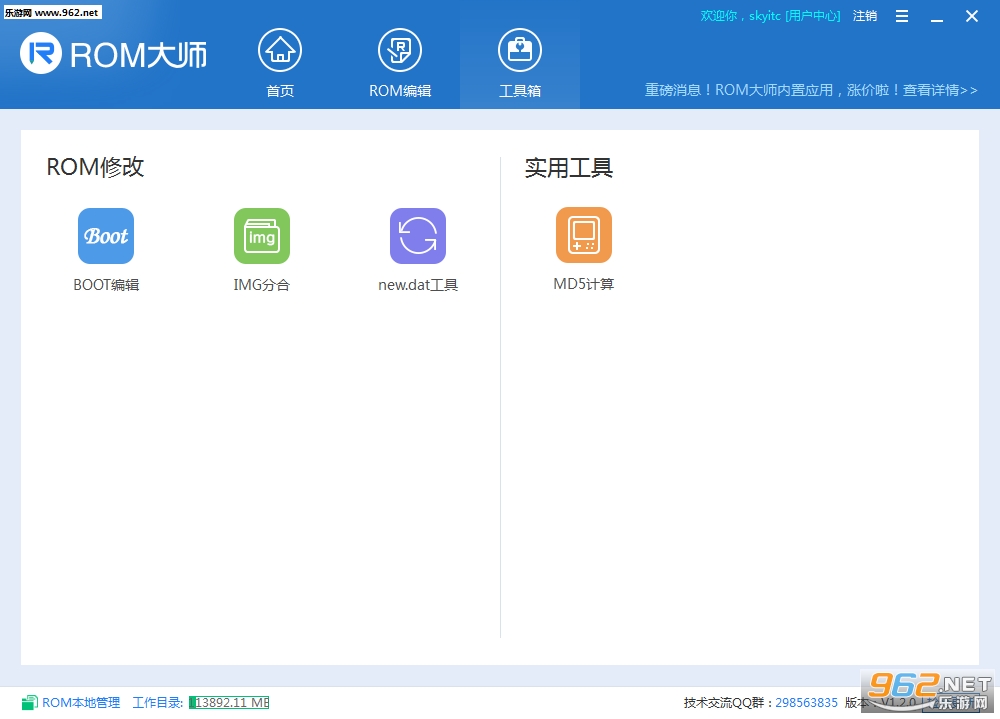This screenshot has height=719, width=1000.
Task: Click the 工作目录 label link
Action: coord(158,703)
